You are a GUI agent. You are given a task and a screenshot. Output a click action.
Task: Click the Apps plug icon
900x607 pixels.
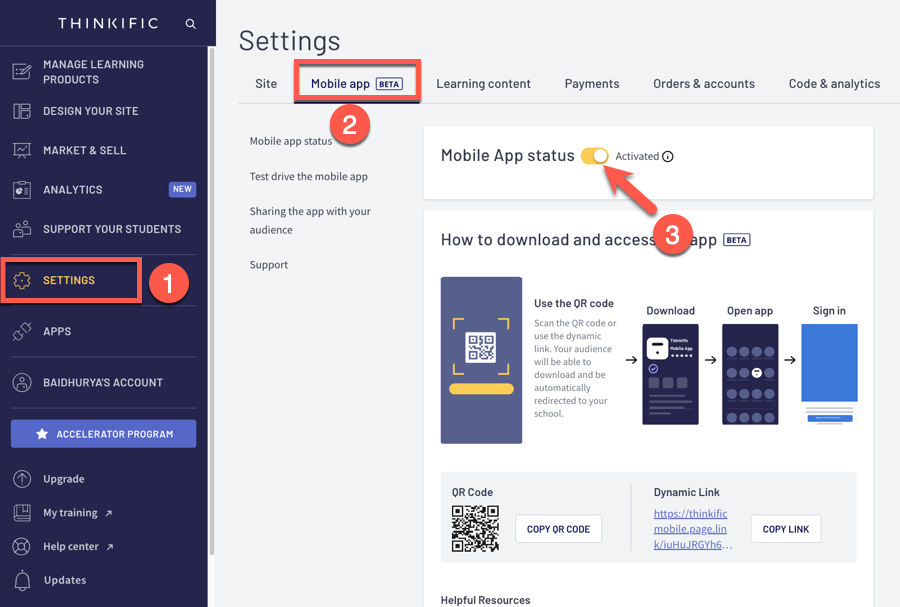(x=21, y=332)
